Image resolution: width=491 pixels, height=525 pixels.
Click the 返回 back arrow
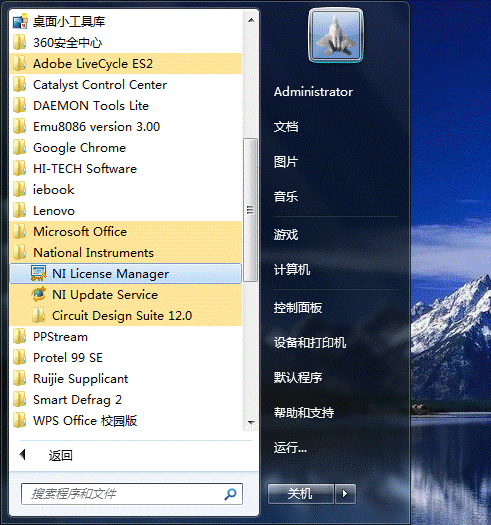coord(22,455)
